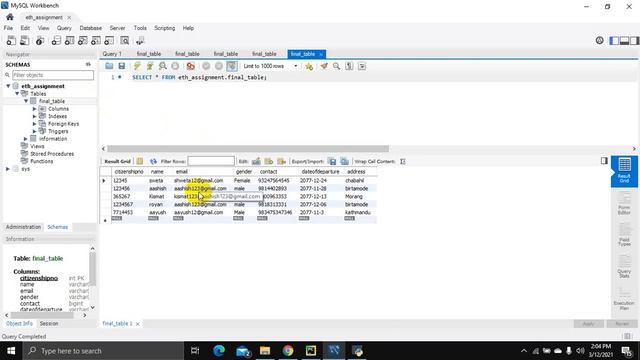Toggle the auto-commit mode button
Screen dimensions: 640x360
click(231, 66)
